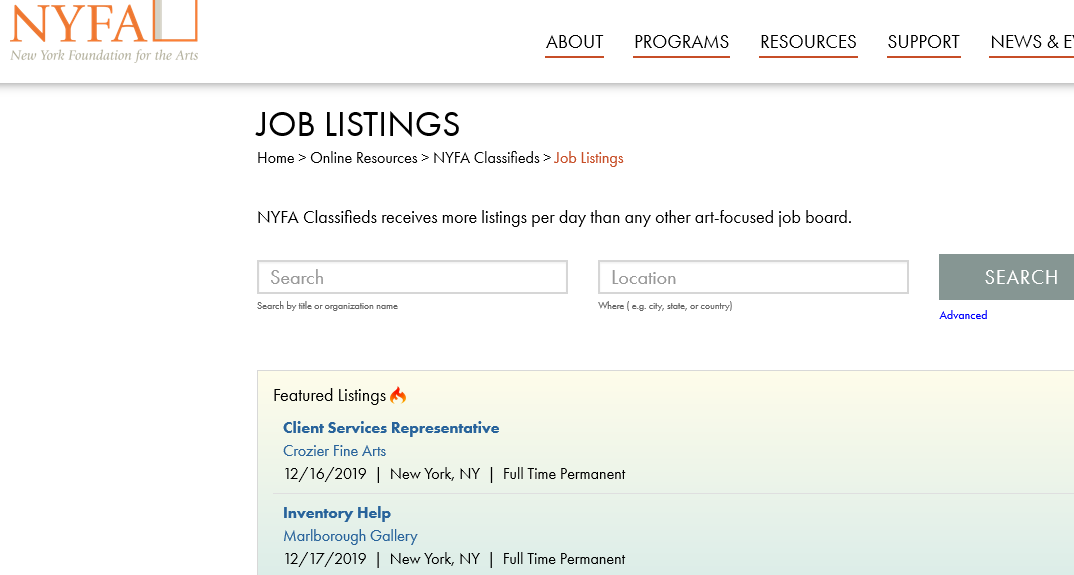The width and height of the screenshot is (1074, 575).
Task: Click the flame icon beside Featured Listings
Action: (x=398, y=395)
